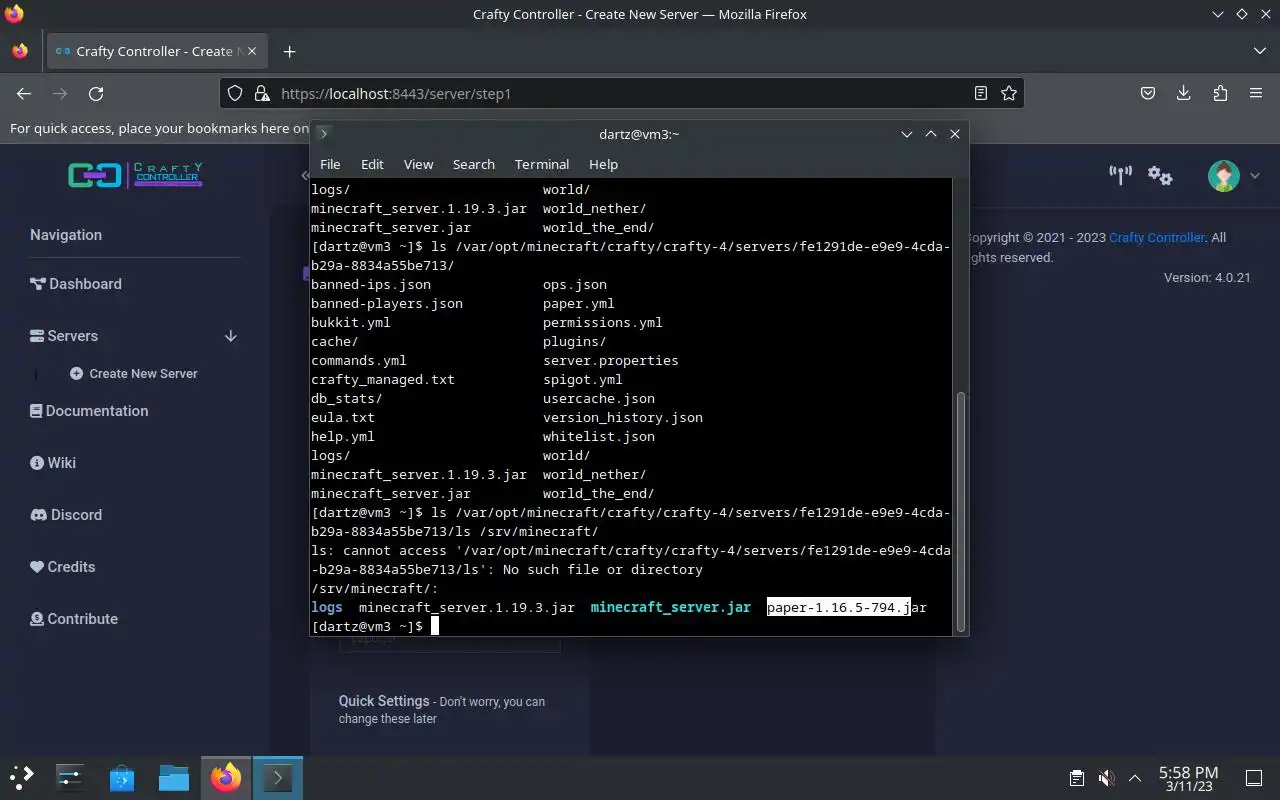Open Dashboard in Crafty navigation
Viewport: 1280px width, 800px height.
coord(76,284)
